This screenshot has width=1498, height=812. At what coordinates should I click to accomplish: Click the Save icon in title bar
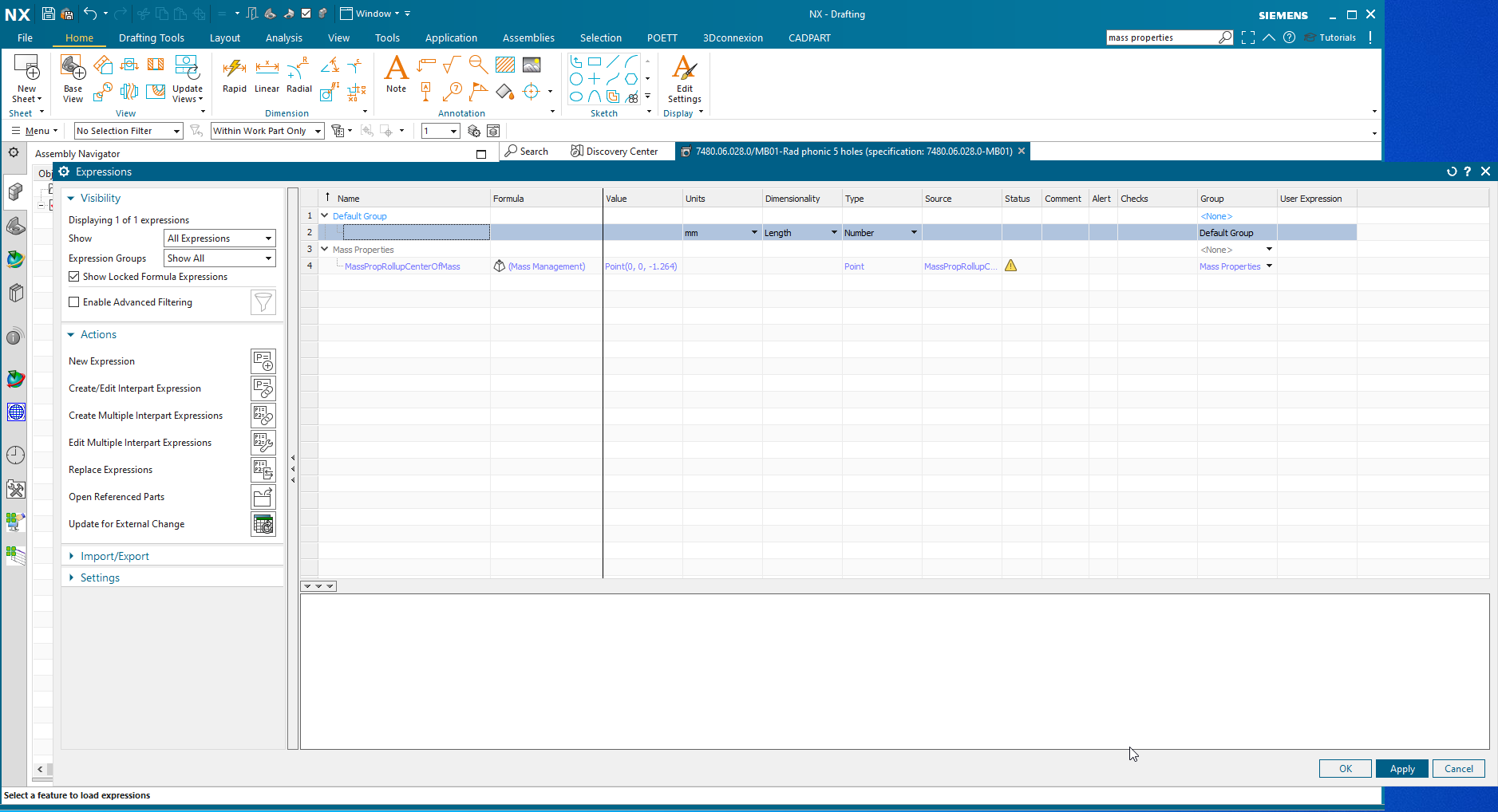[49, 14]
